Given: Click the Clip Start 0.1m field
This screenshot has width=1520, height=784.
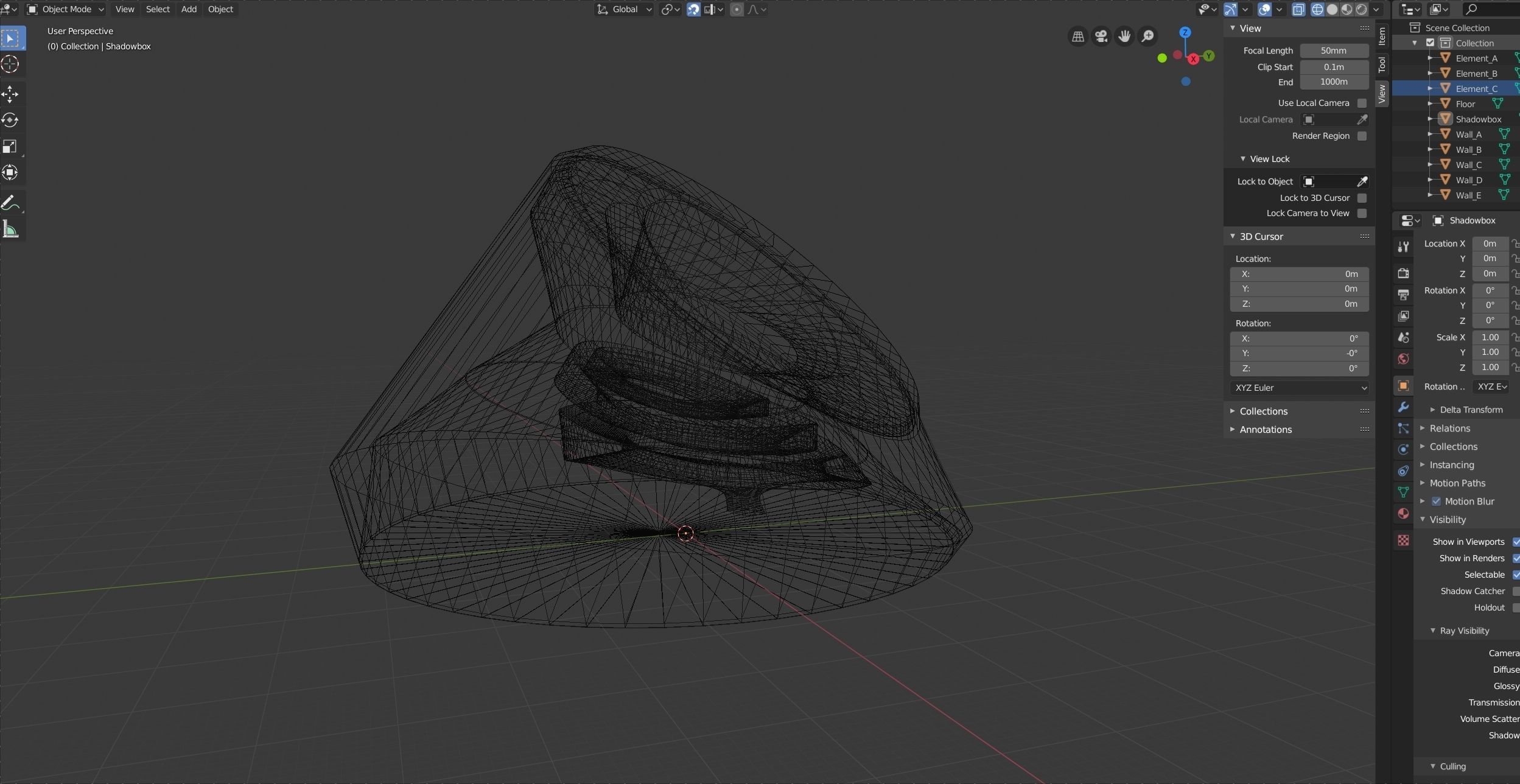Looking at the screenshot, I should pyautogui.click(x=1334, y=67).
